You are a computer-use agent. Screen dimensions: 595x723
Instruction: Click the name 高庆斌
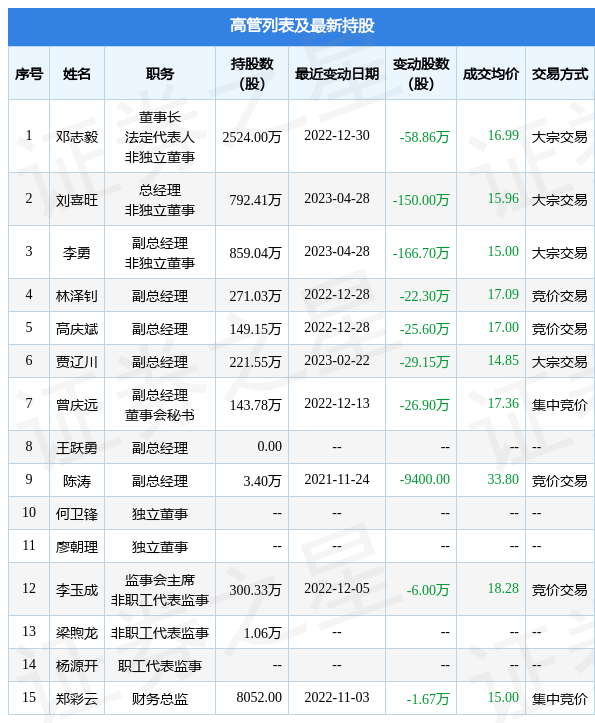point(77,329)
